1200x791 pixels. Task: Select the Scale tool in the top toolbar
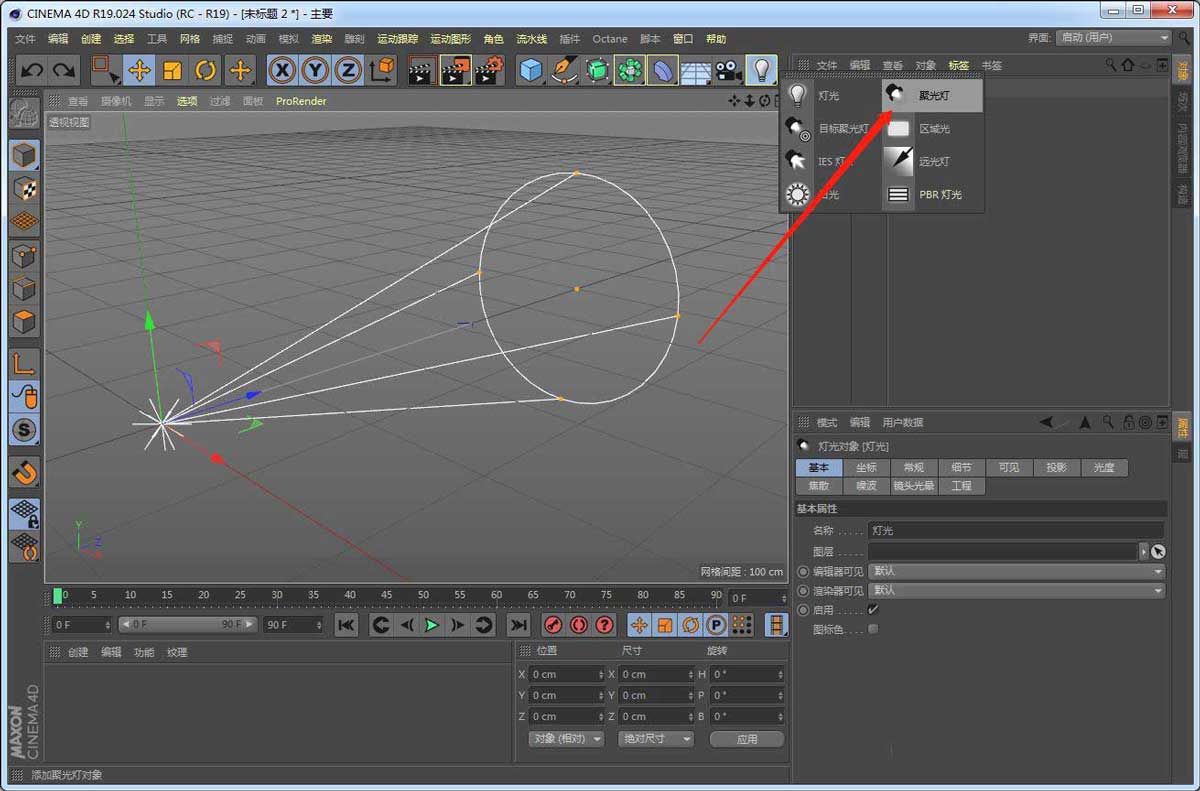tap(173, 70)
